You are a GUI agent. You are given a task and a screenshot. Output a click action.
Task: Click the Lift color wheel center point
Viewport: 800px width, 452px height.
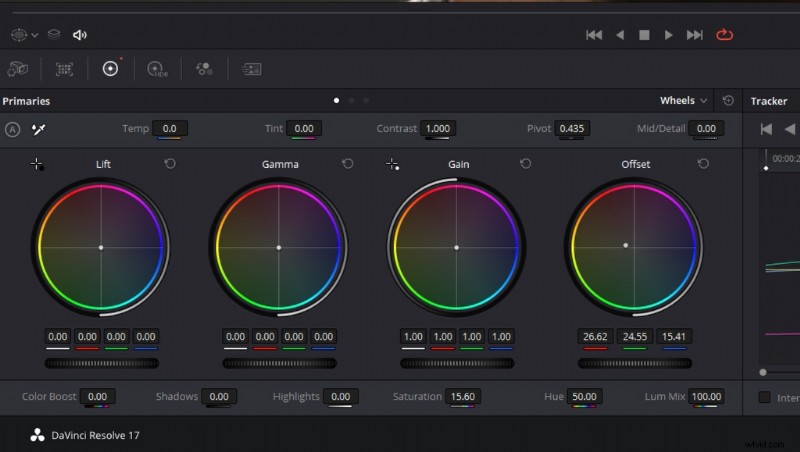pyautogui.click(x=101, y=247)
